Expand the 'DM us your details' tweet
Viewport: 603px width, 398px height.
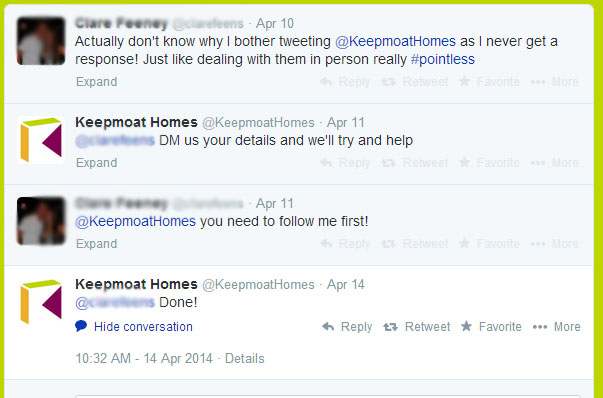[x=97, y=163]
